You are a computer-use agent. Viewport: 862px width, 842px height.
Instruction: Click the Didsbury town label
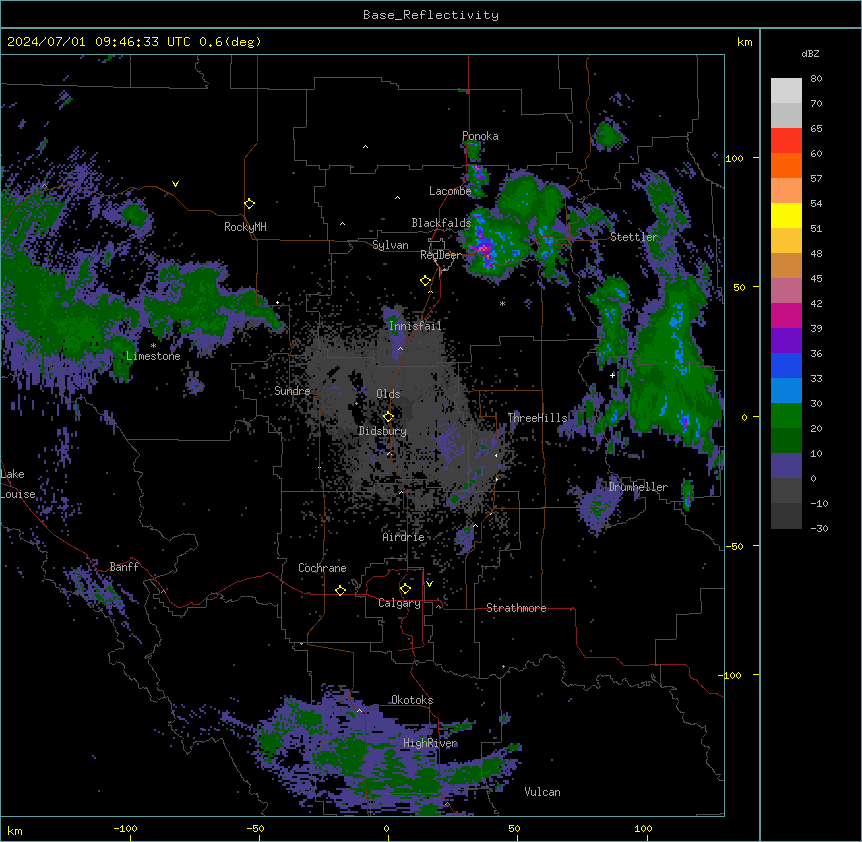click(x=383, y=431)
